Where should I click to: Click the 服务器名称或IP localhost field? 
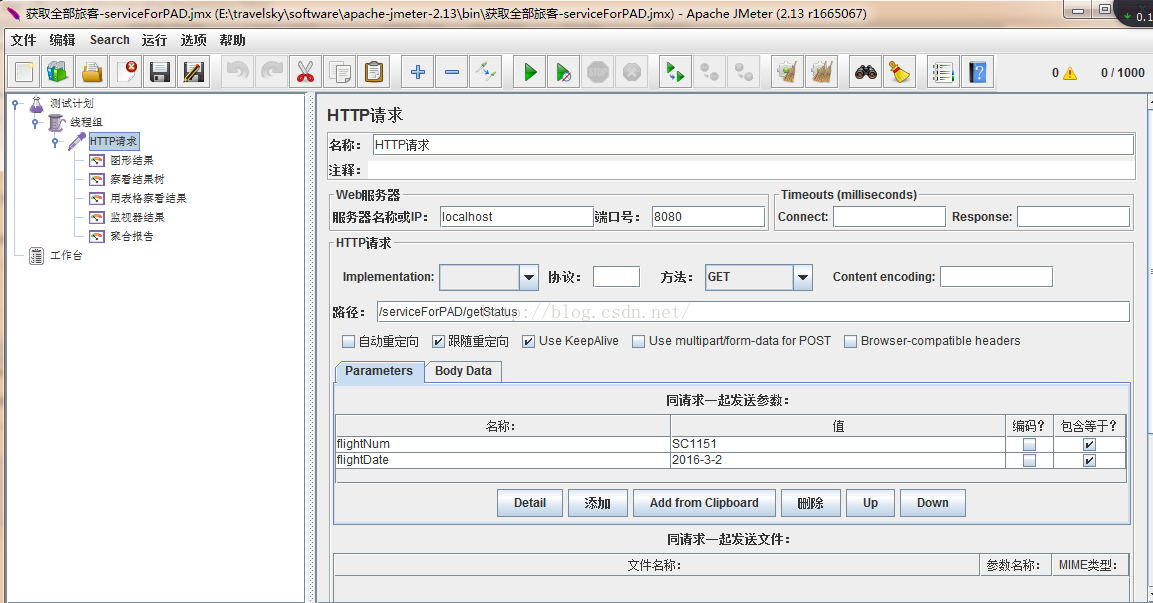[516, 217]
